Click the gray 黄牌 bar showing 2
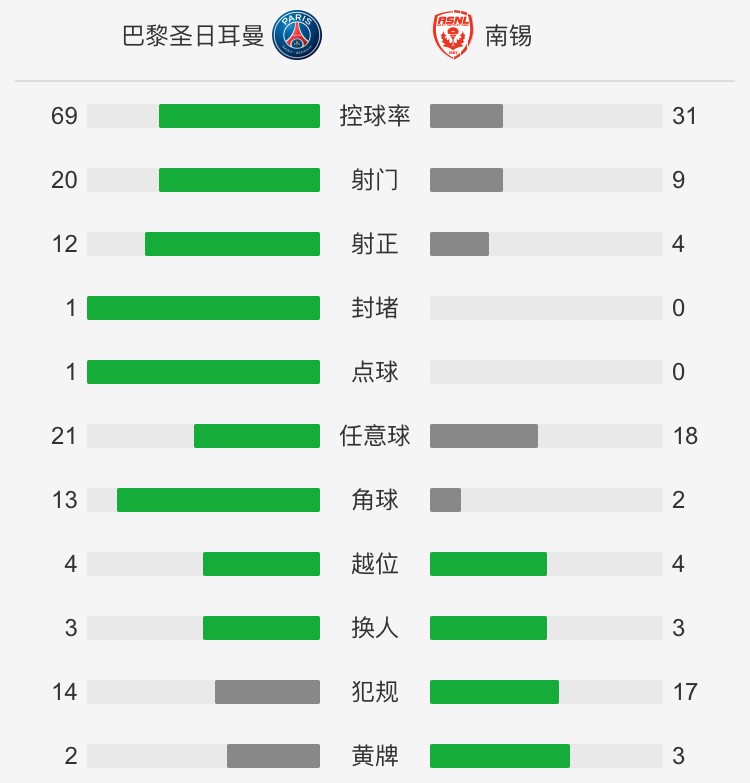 pyautogui.click(x=273, y=756)
